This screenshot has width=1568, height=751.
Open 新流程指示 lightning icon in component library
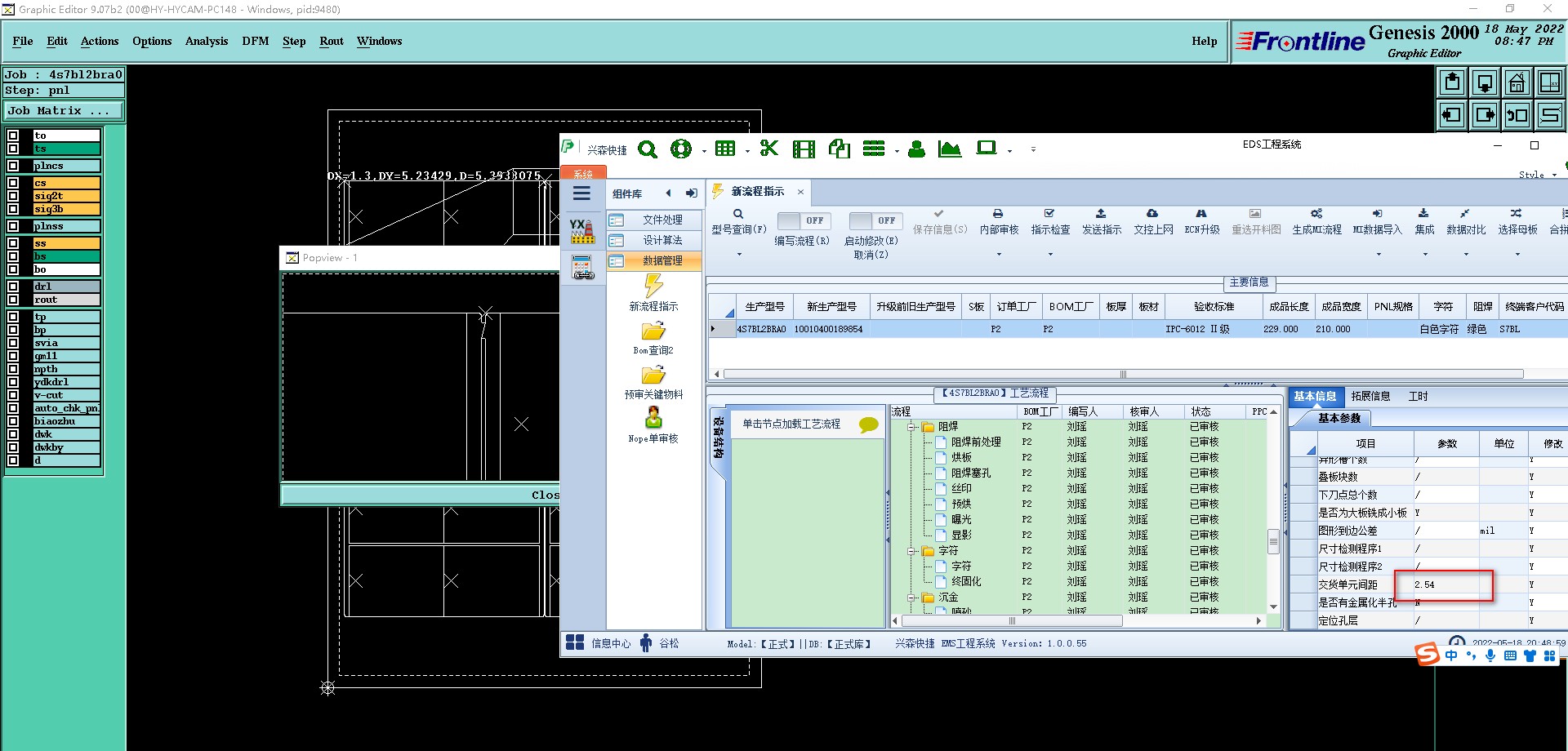pos(653,286)
